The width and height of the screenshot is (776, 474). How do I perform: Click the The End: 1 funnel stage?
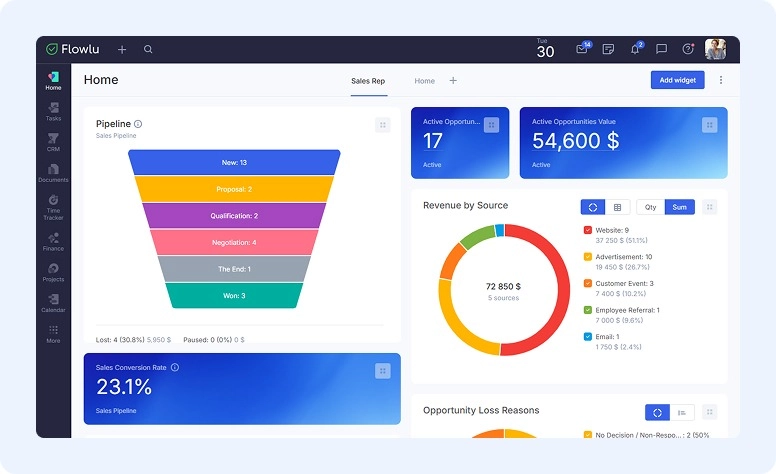234,269
